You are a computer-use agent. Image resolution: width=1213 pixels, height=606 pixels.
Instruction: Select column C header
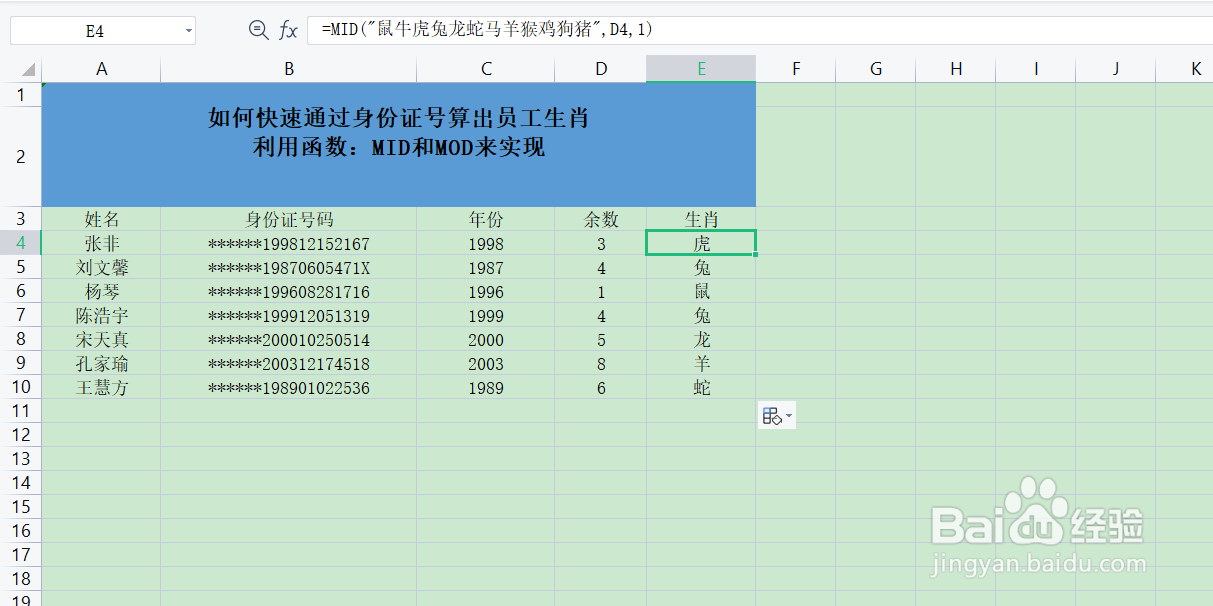pos(486,69)
